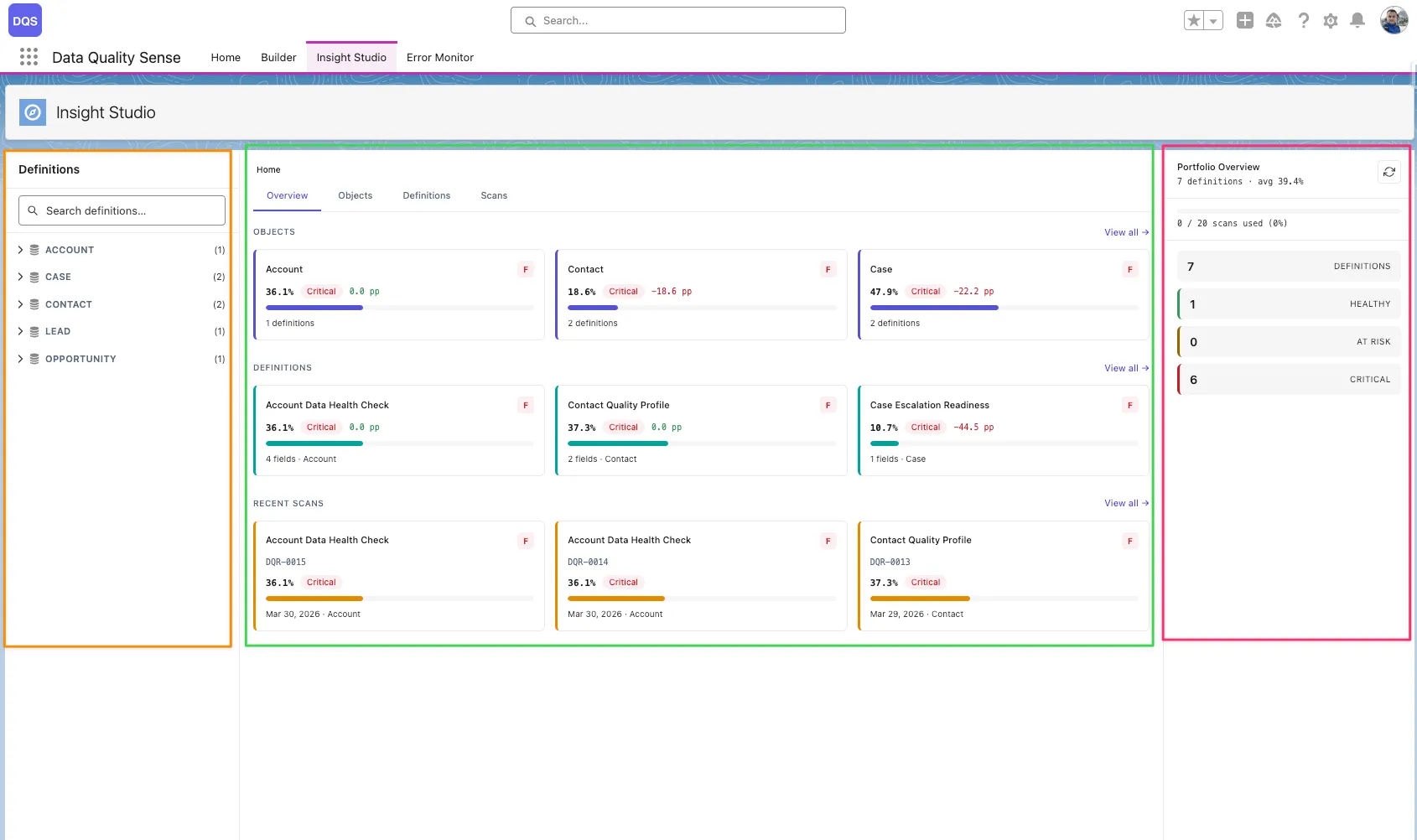Click the Search definitions input field
The height and width of the screenshot is (840, 1417).
121,210
